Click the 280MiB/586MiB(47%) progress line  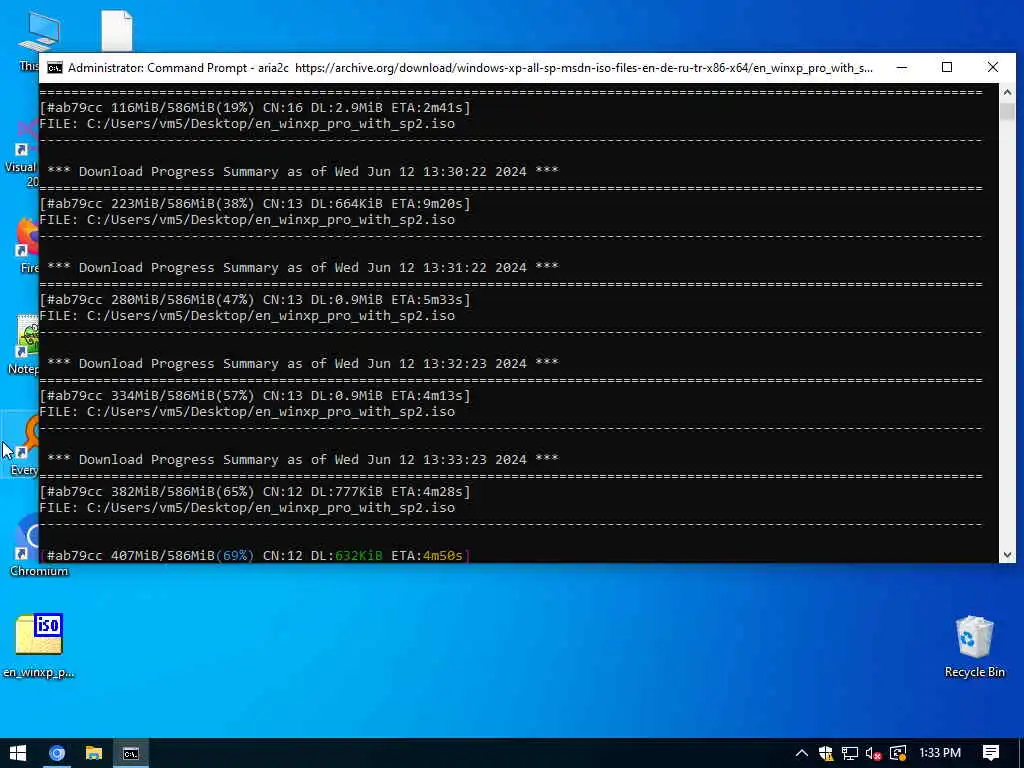(255, 300)
